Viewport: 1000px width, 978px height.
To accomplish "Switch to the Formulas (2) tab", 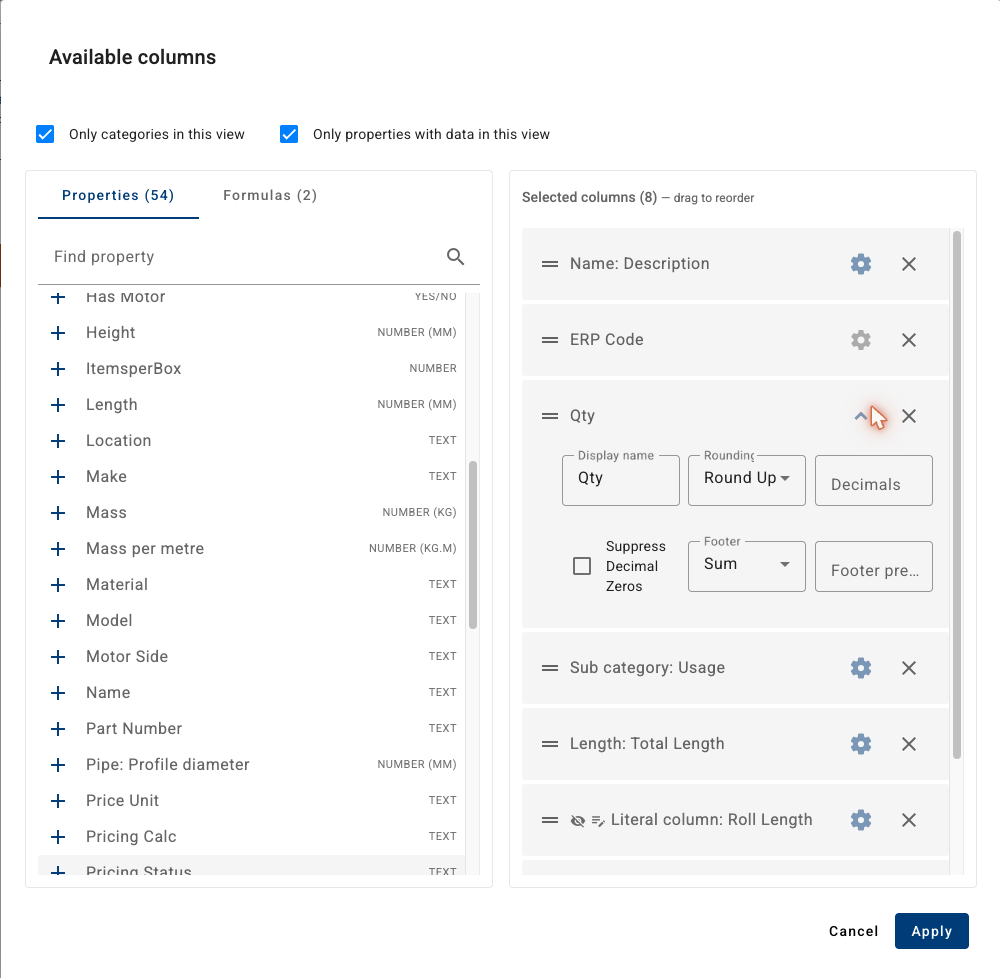I will (270, 195).
